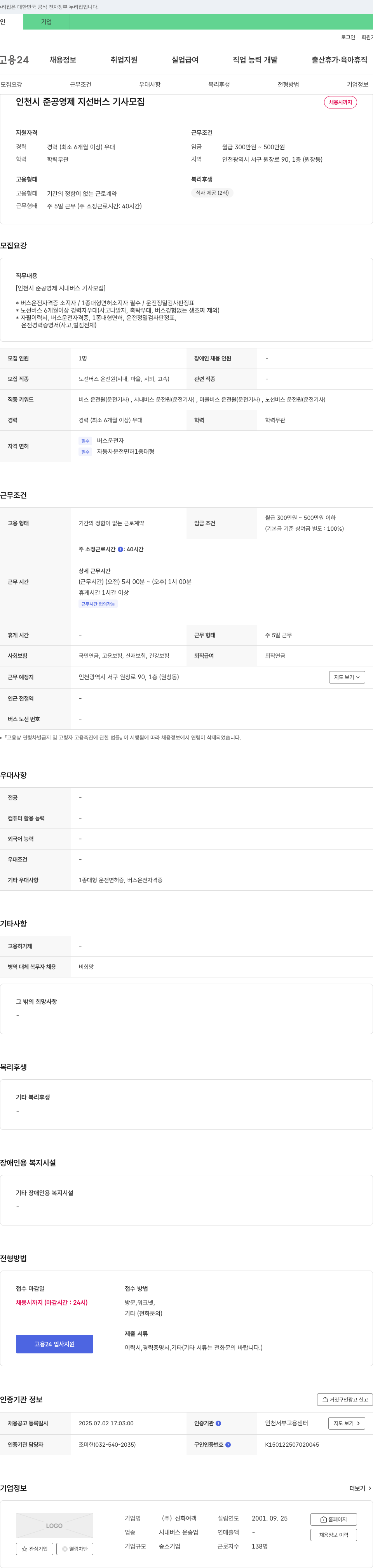Select the 모집 인원 value 1명
This screenshot has height=1568, width=373.
coord(83,358)
